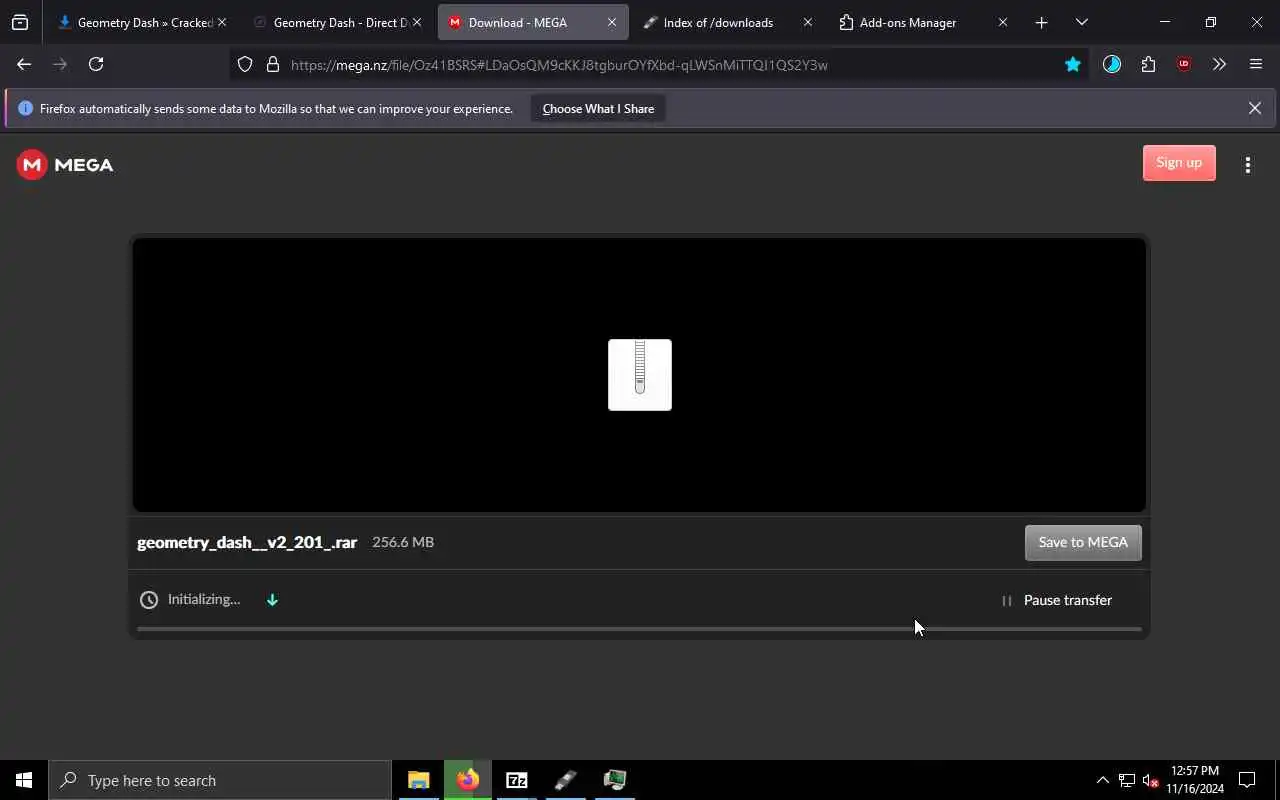Click the padlock site info icon
Screen dimensions: 1280x800
tap(272, 65)
